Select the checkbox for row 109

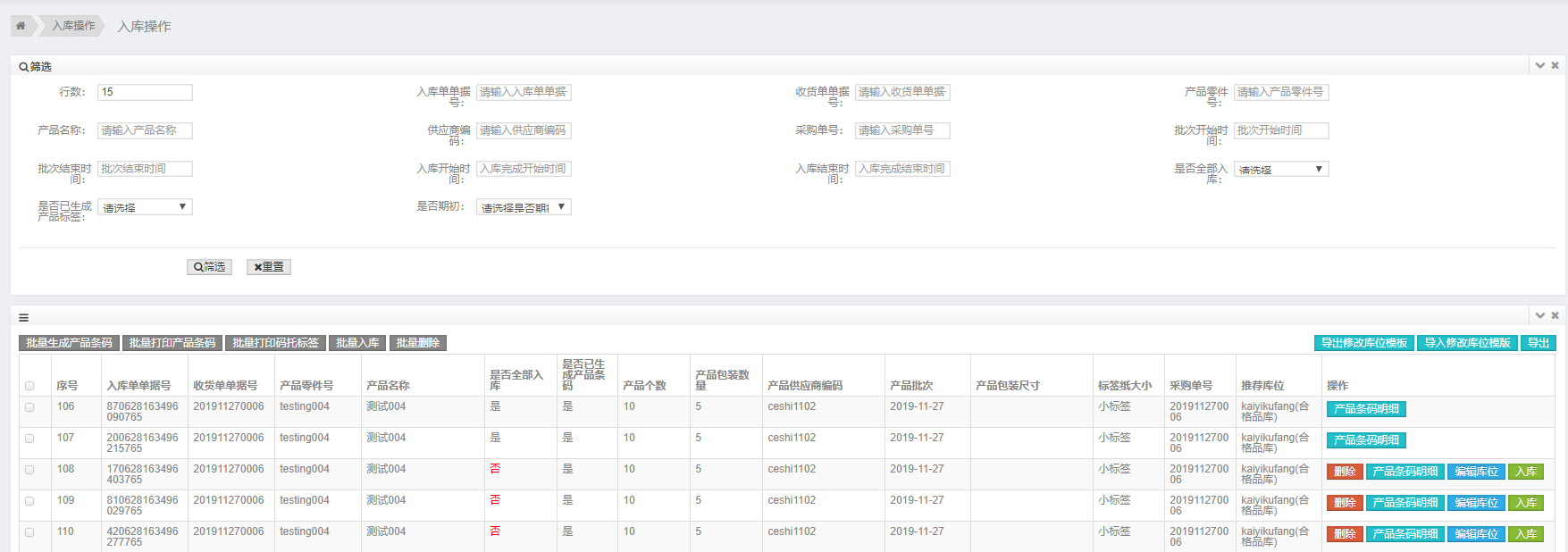(x=29, y=501)
